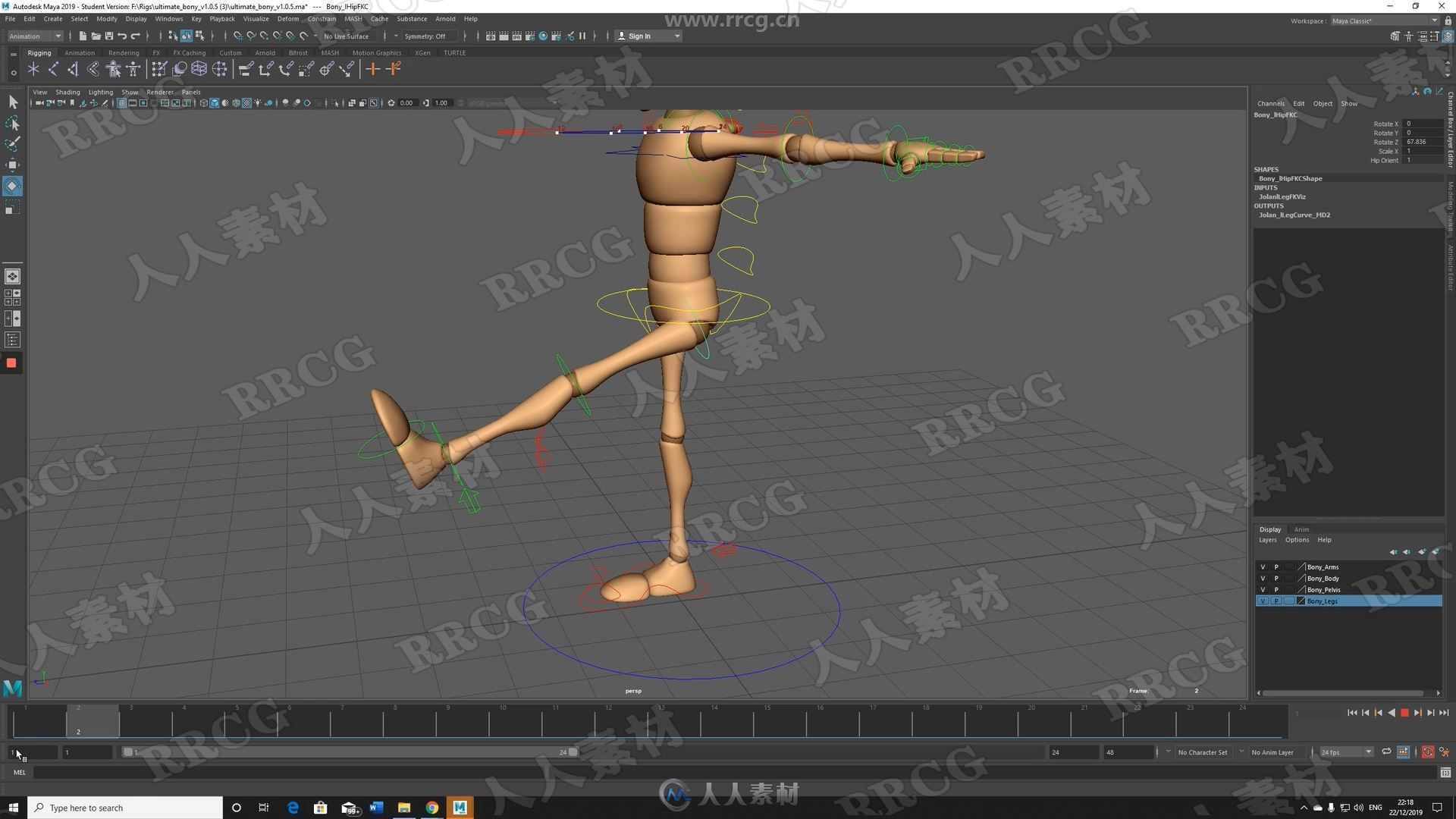Click the Set Key orange plus icon
This screenshot has width=1456, height=819.
[372, 70]
